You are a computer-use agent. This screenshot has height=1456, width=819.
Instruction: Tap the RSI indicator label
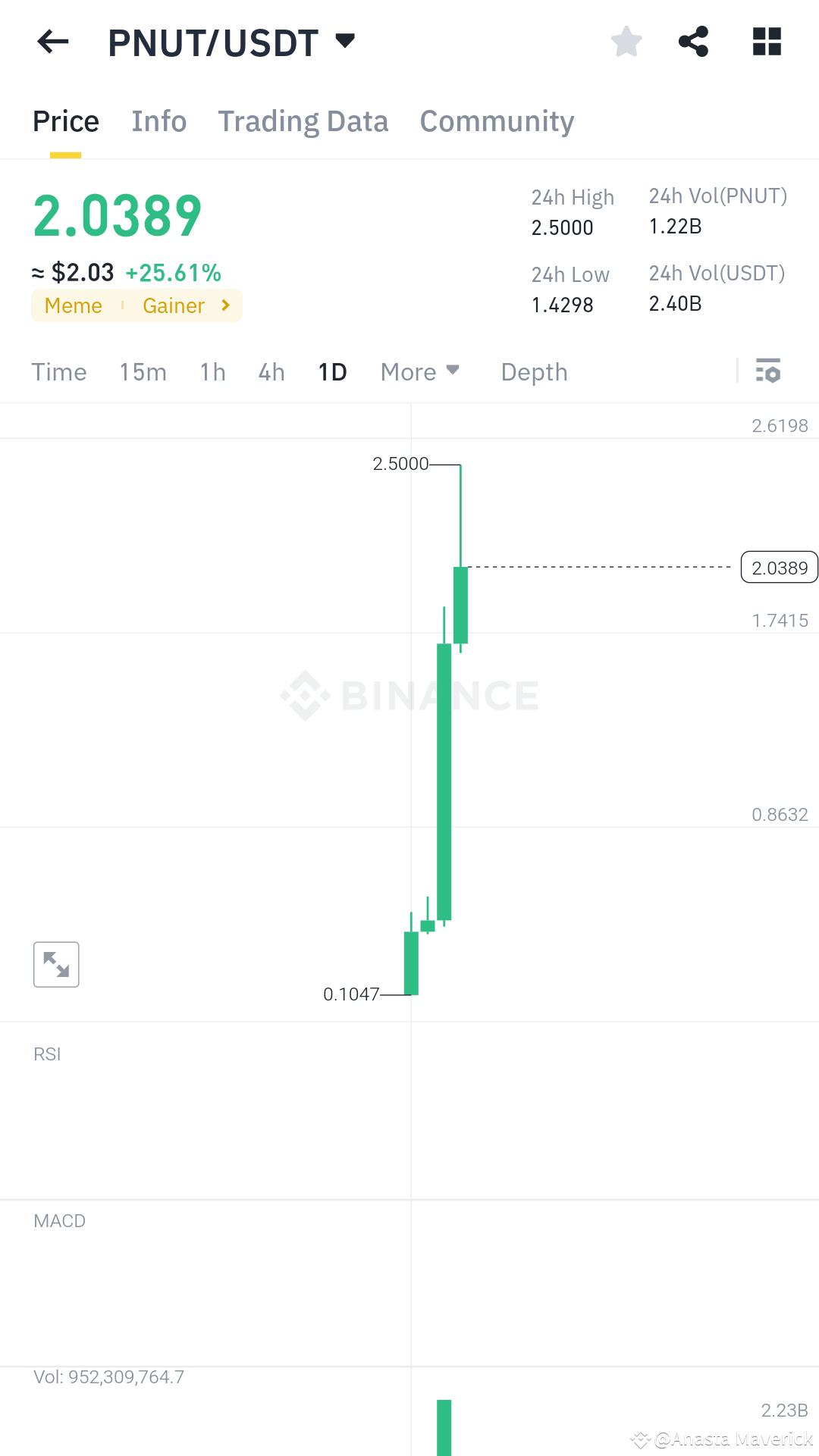(47, 1054)
